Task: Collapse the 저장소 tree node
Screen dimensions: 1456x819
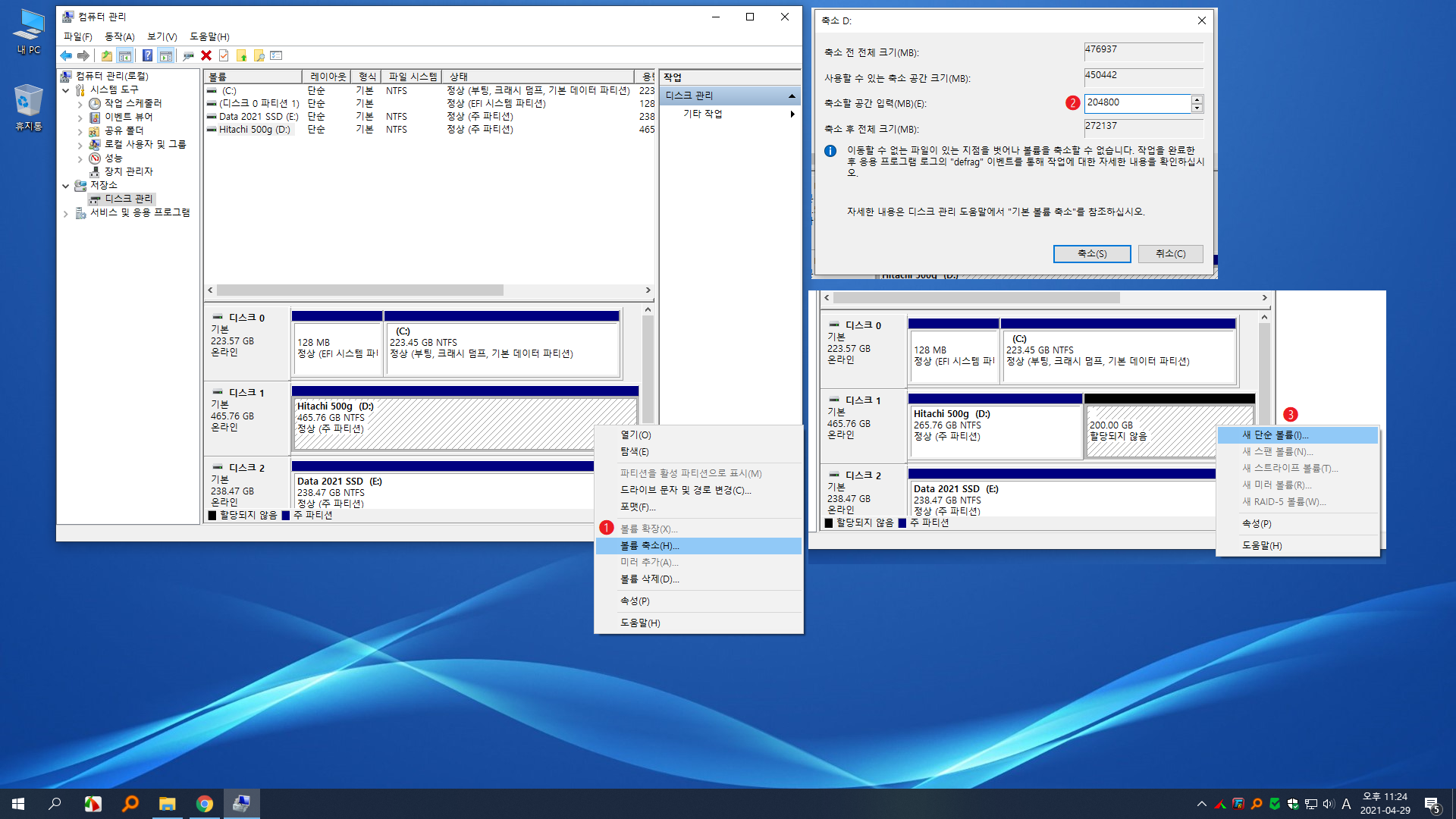Action: pos(66,186)
